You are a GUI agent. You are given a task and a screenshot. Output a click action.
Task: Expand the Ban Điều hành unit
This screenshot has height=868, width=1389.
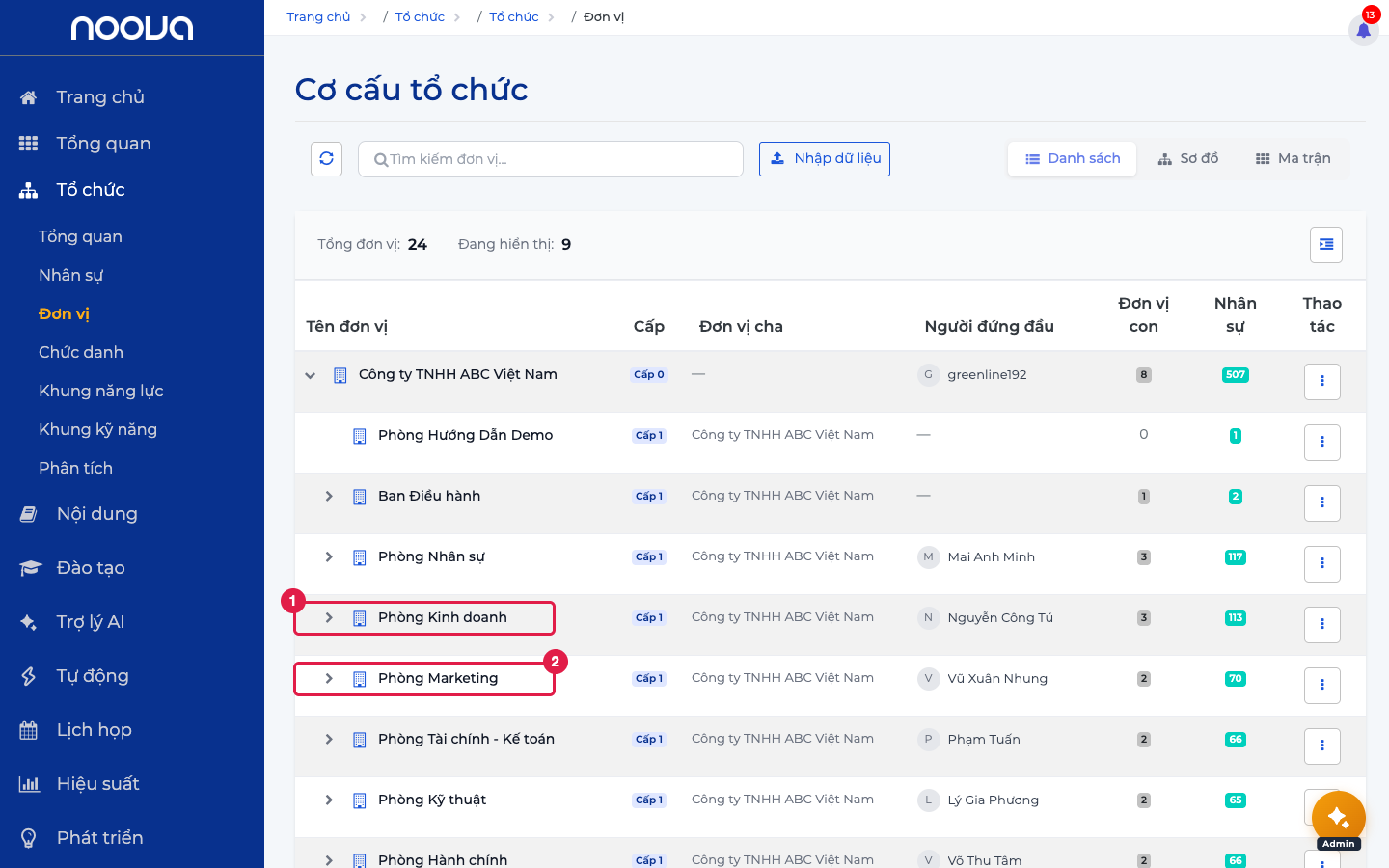[329, 497]
